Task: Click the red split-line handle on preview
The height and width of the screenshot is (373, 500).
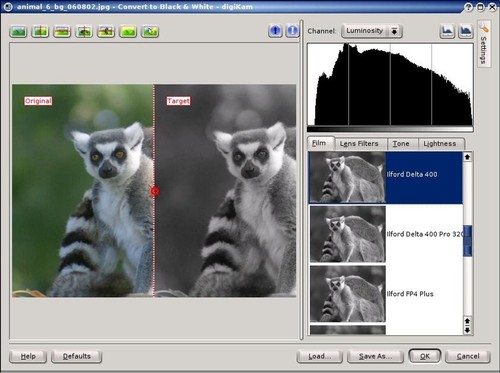Action: [155, 191]
